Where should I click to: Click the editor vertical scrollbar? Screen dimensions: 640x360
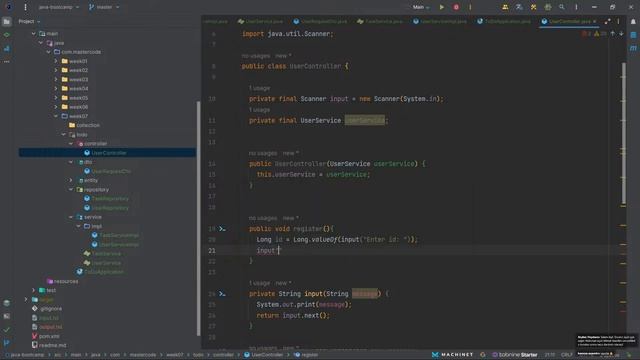[x=624, y=133]
